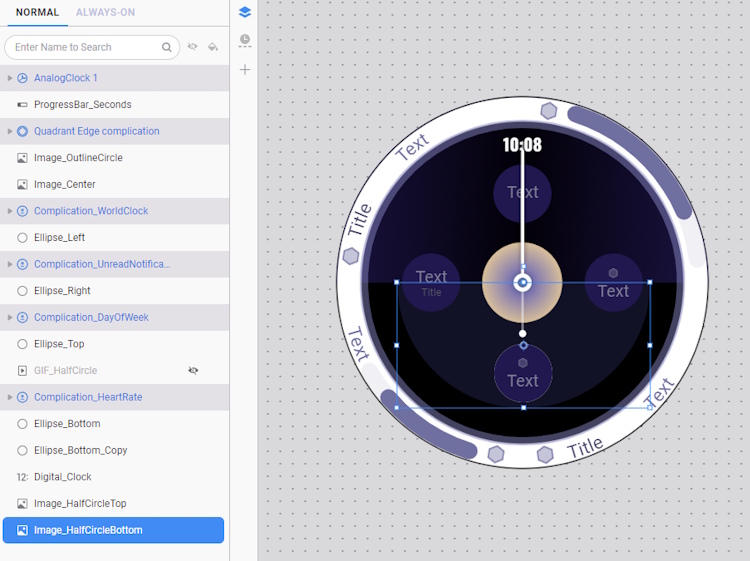The width and height of the screenshot is (750, 561).
Task: Expand the Complication_HeartRate group
Action: tap(10, 397)
